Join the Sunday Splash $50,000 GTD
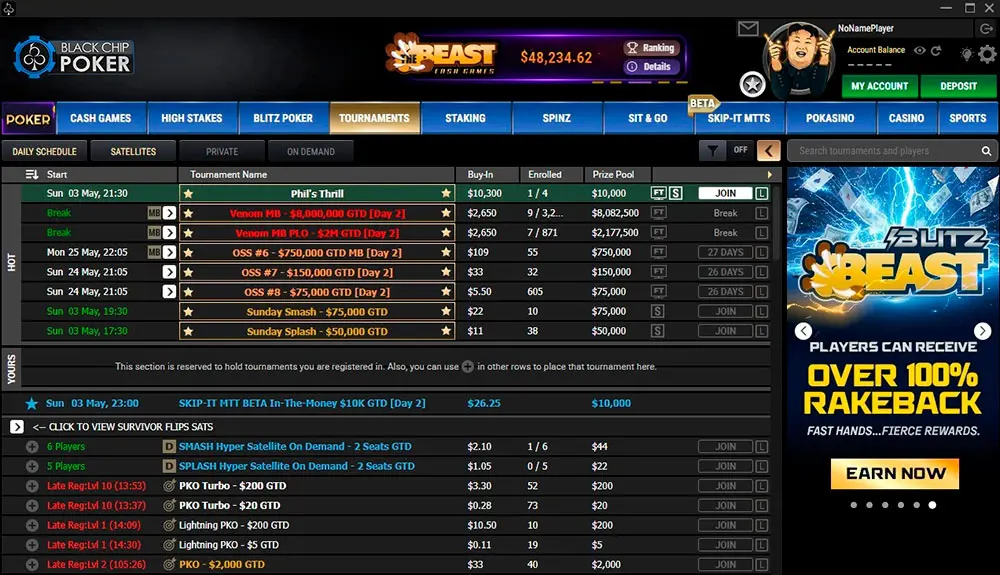 pyautogui.click(x=725, y=331)
